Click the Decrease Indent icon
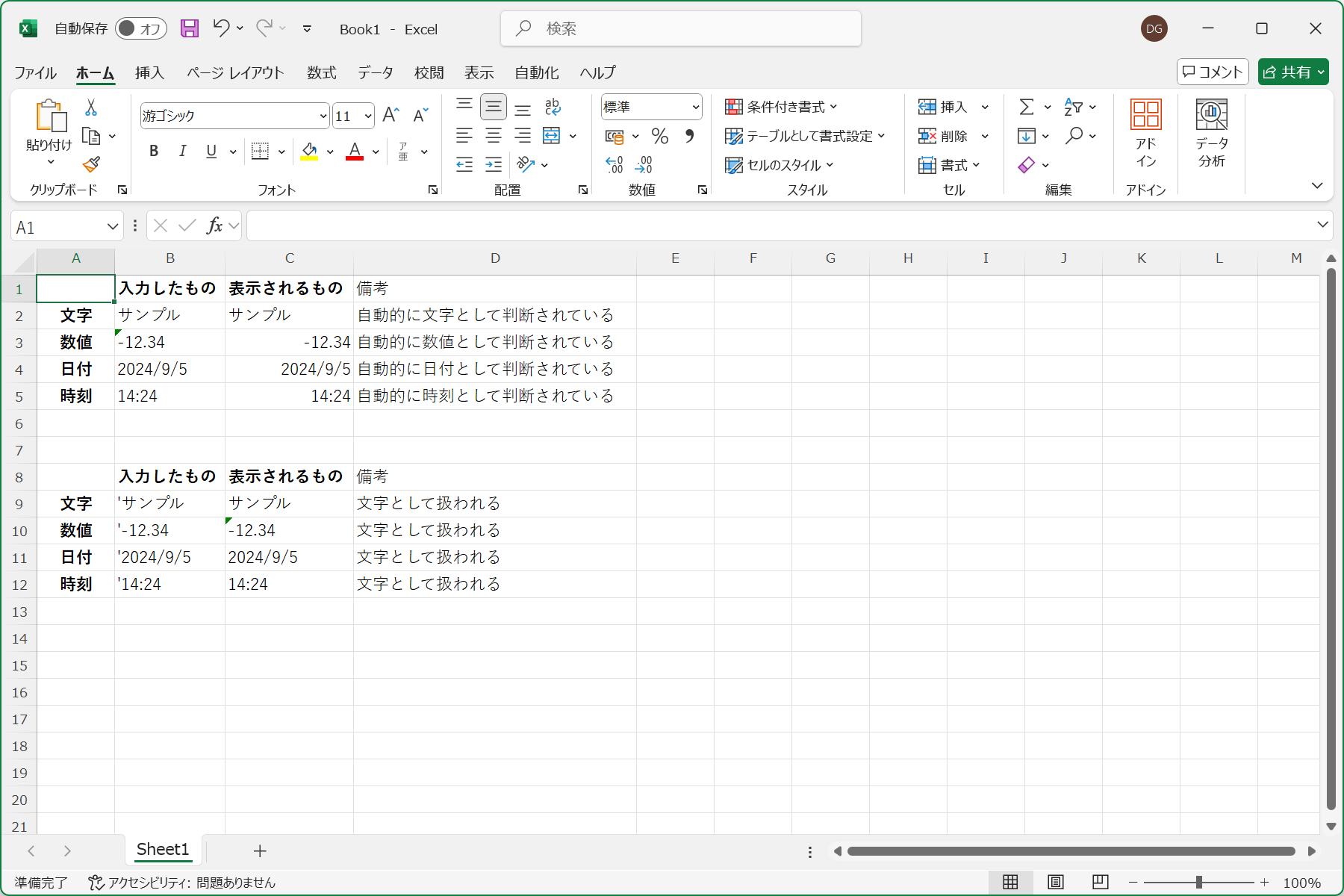The width and height of the screenshot is (1344, 896). coord(464,164)
